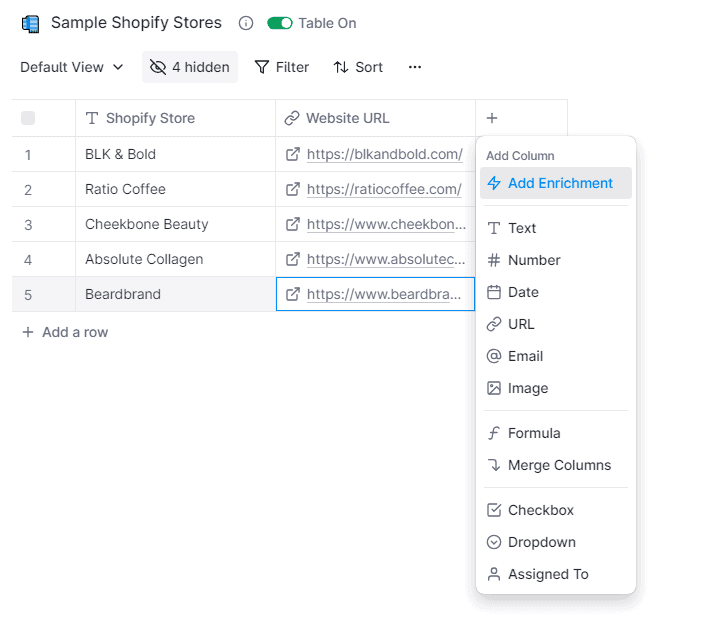721x627 pixels.
Task: Add a Dropdown column
Action: [x=555, y=542]
